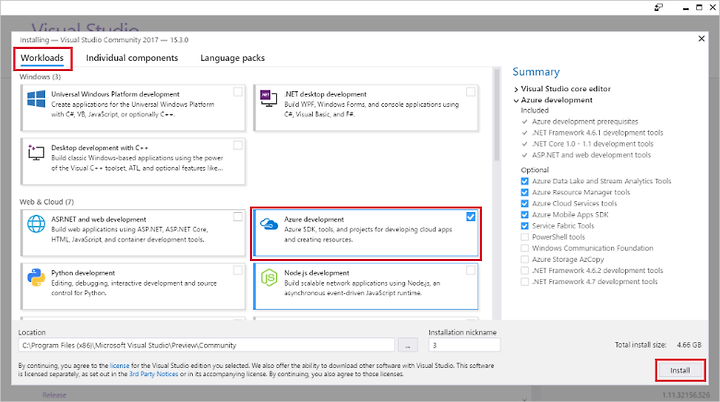Open the Individual components tab
This screenshot has height=402, width=720.
tap(132, 58)
